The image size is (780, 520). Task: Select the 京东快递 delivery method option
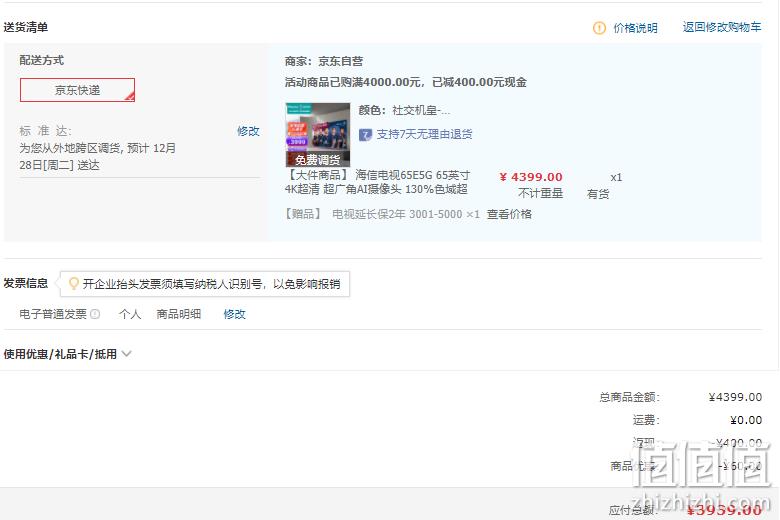pyautogui.click(x=77, y=90)
